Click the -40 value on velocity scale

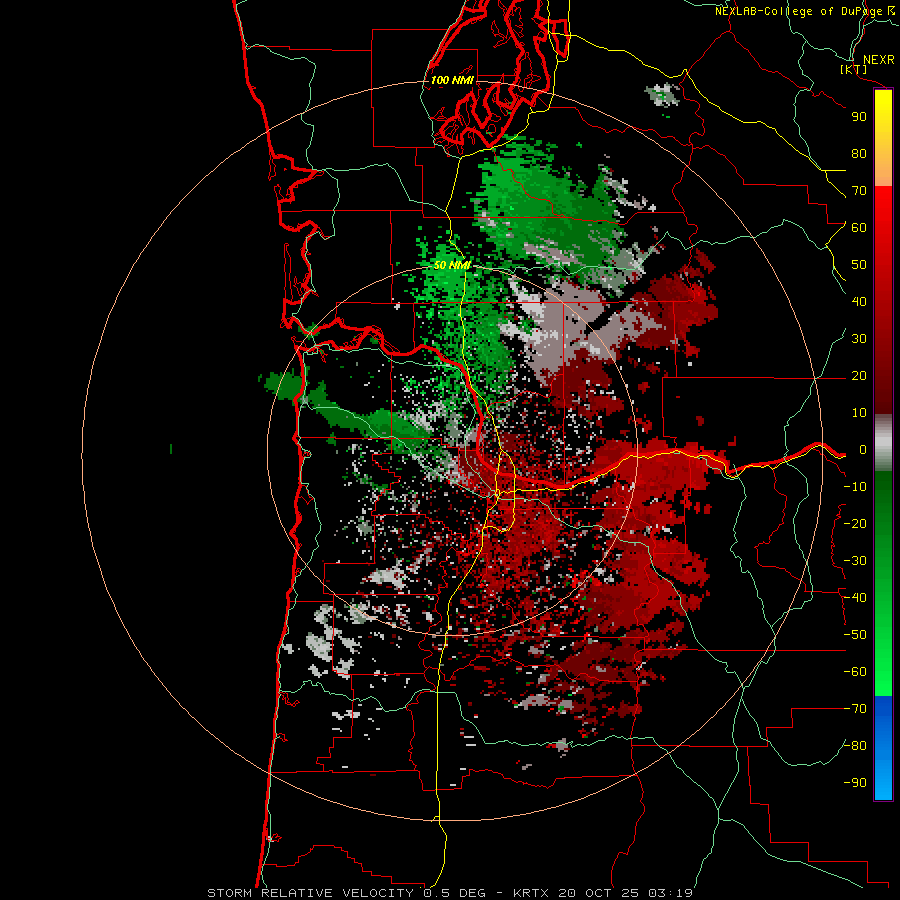tap(855, 598)
